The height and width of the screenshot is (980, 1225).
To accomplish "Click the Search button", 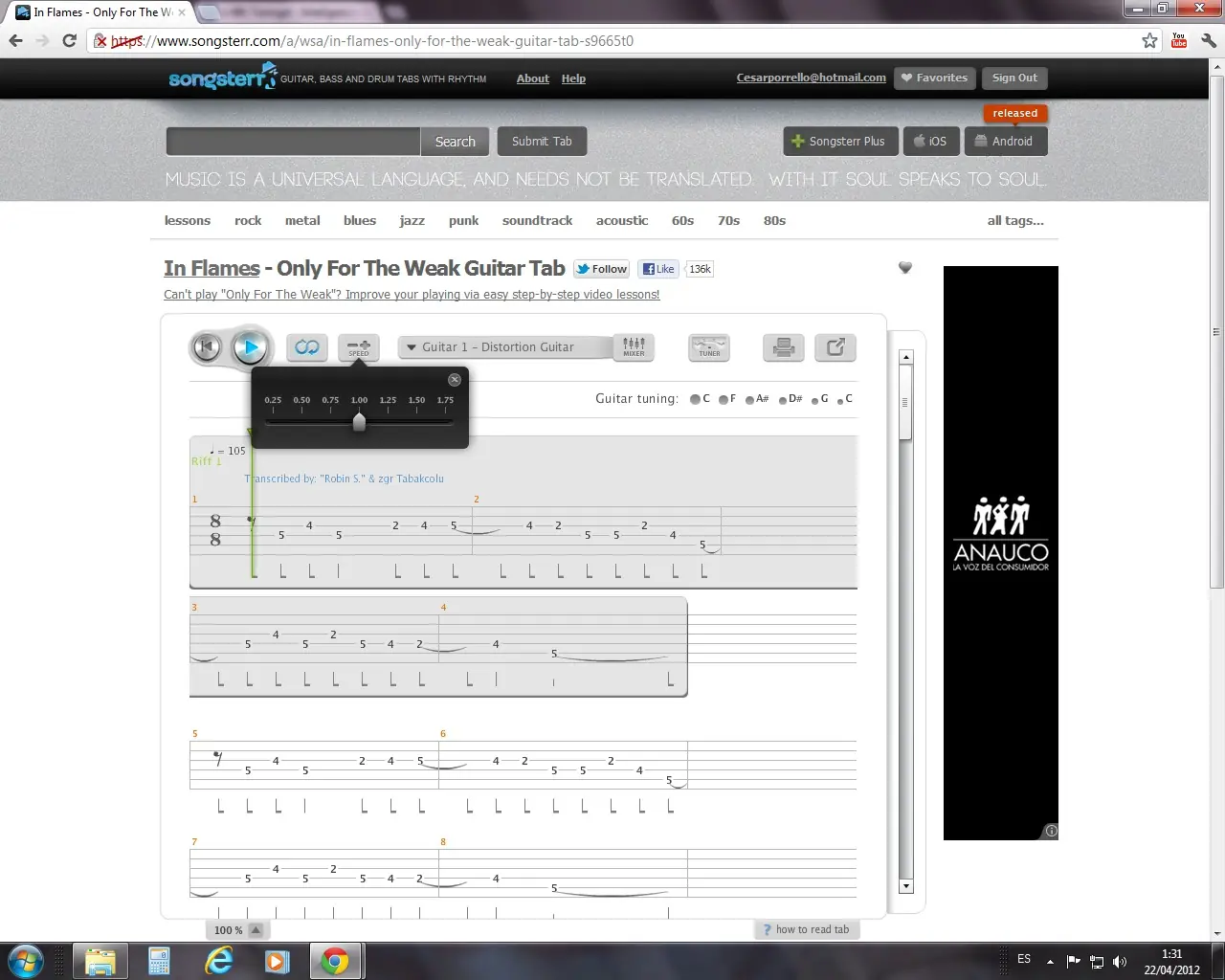I will (455, 142).
